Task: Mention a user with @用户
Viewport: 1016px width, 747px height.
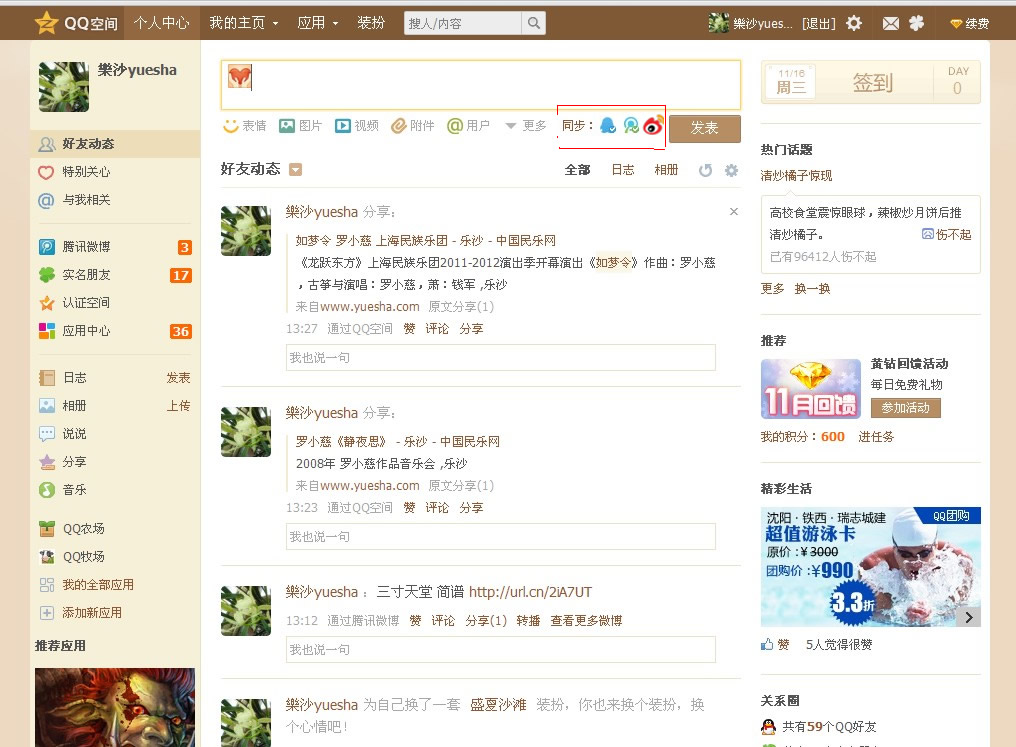Action: pyautogui.click(x=468, y=126)
